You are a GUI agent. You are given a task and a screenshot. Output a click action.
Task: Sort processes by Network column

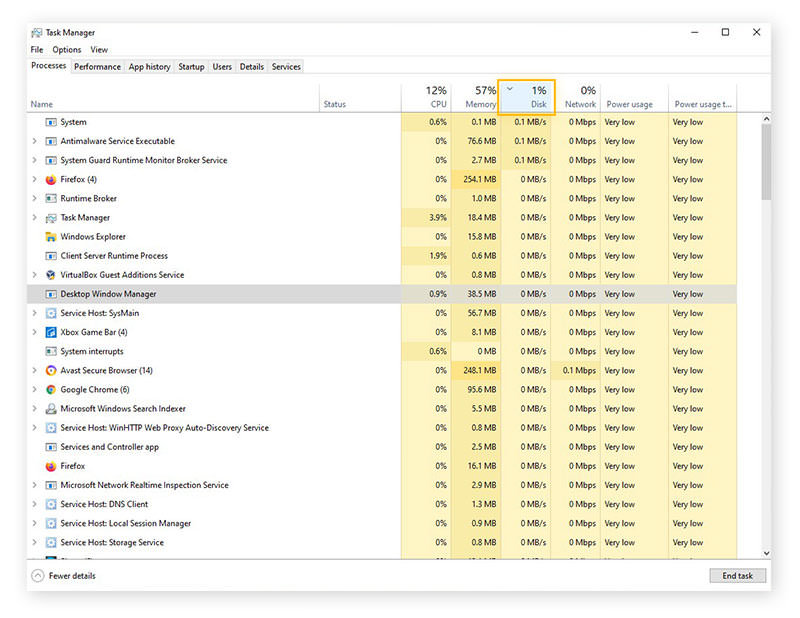(576, 97)
